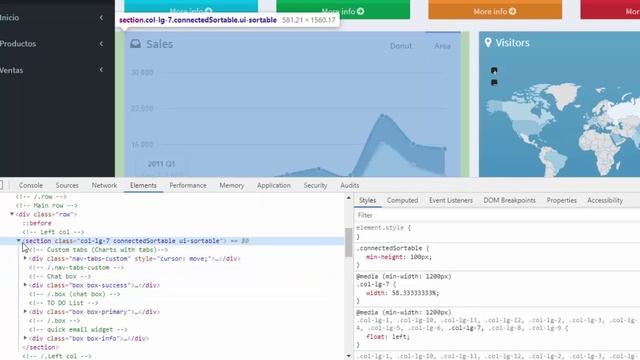The width and height of the screenshot is (640, 360).
Task: Open the Console DevTools tab
Action: (31, 185)
